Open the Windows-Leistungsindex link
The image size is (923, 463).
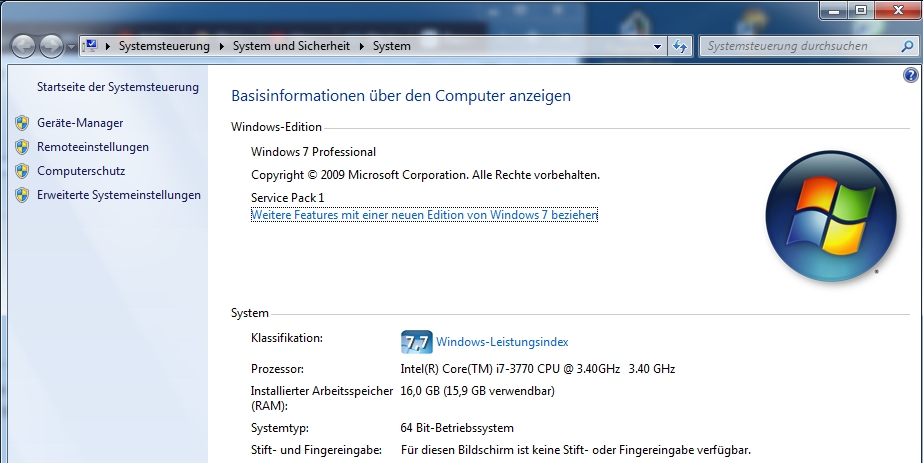502,342
